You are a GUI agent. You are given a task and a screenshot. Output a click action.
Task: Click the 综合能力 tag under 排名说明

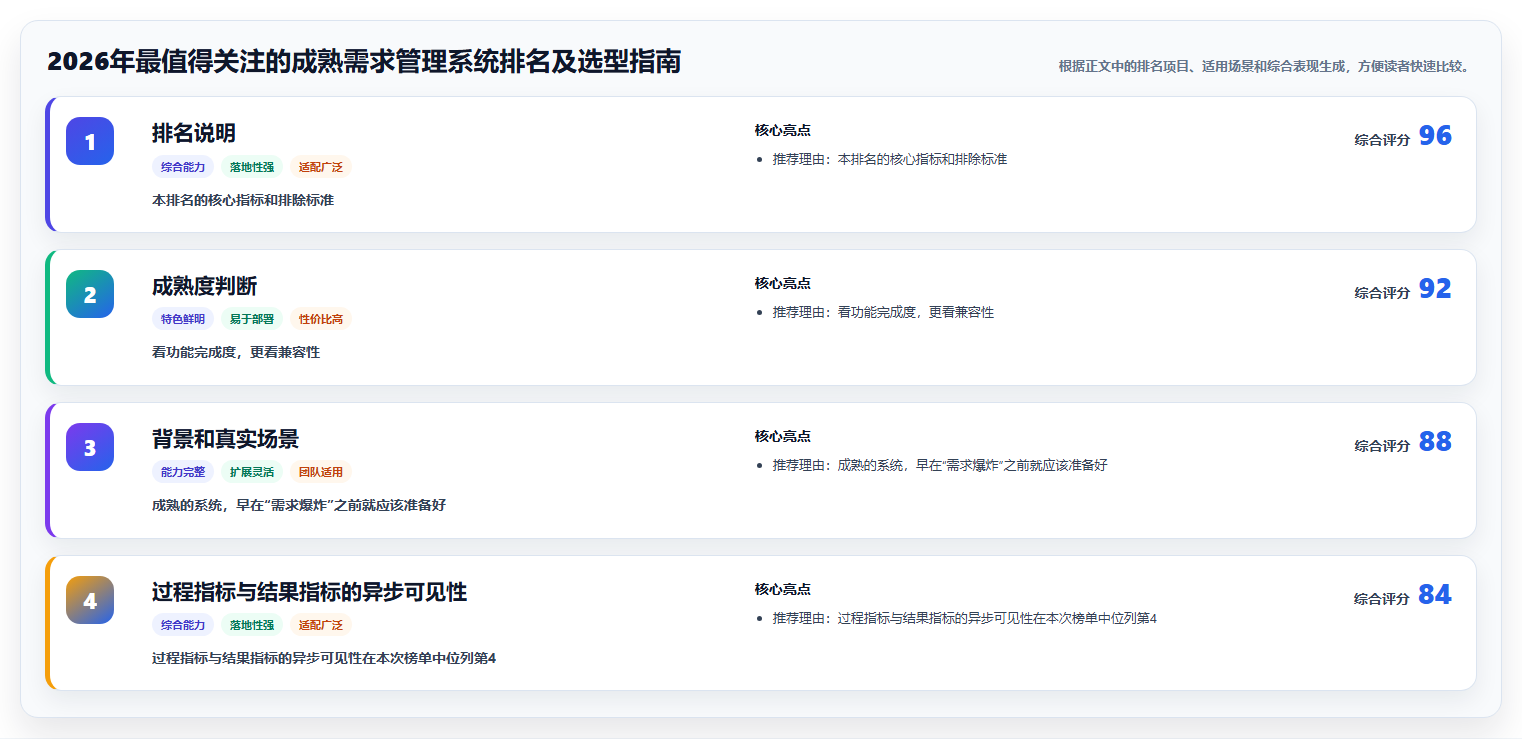183,167
